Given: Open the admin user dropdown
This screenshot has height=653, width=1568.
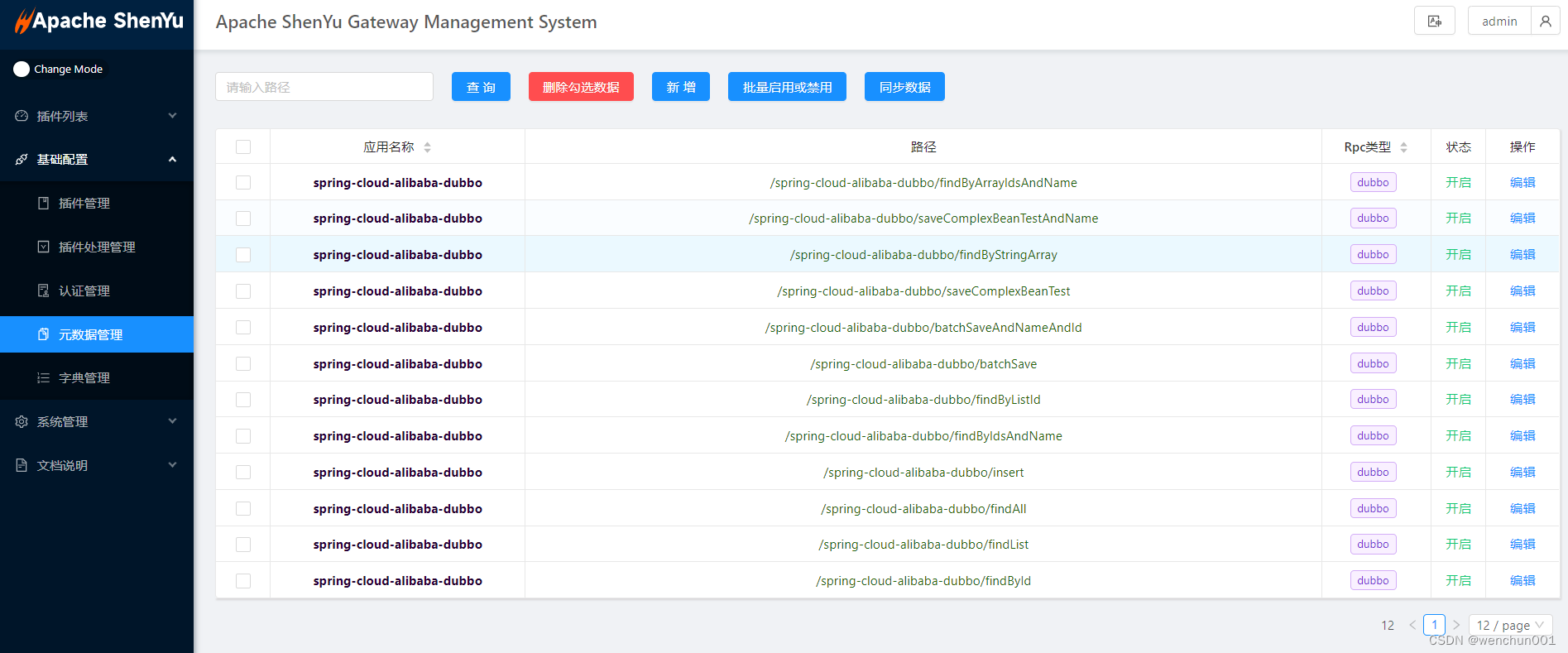Looking at the screenshot, I should (x=1499, y=22).
